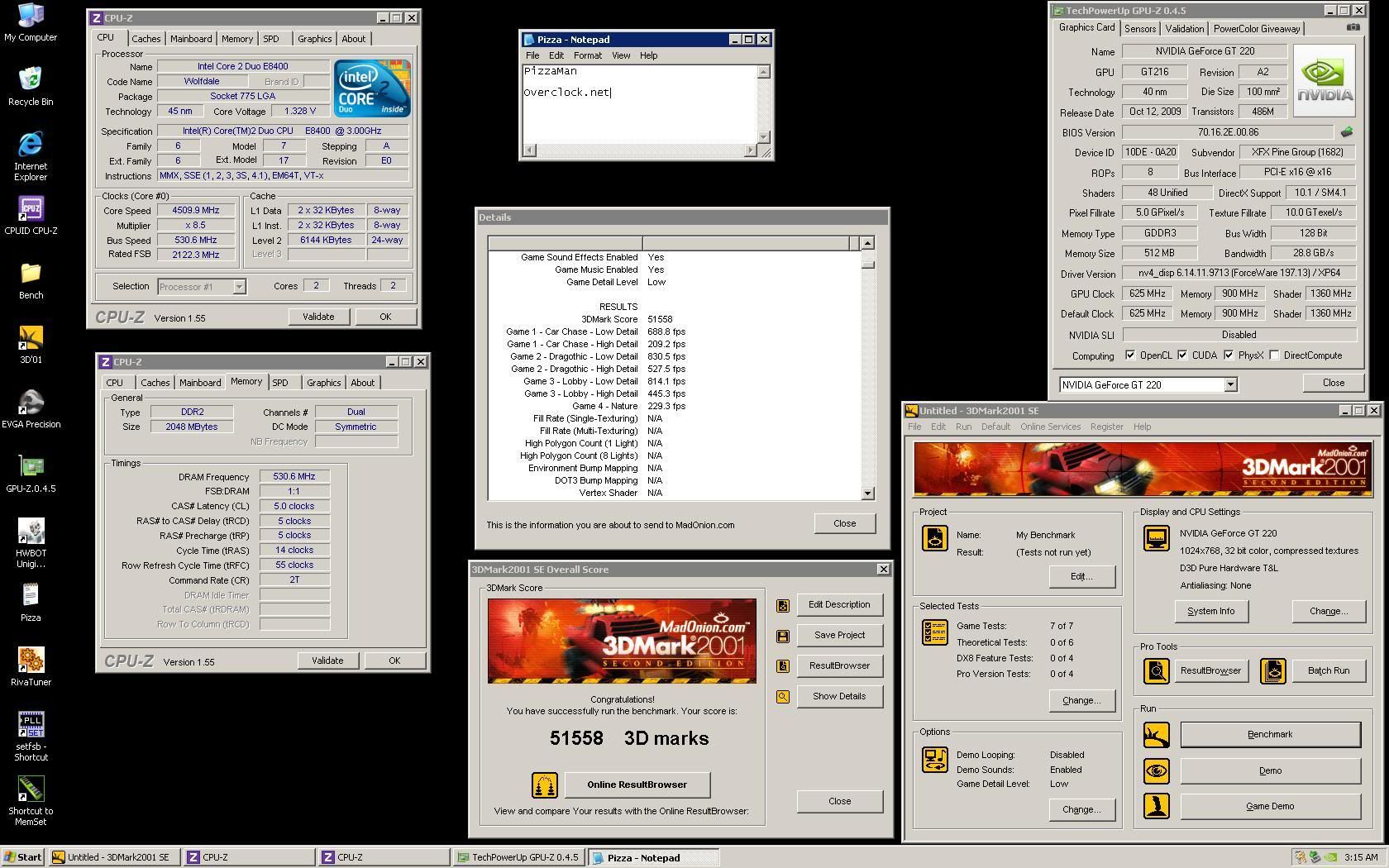
Task: Open the Bench folder icon
Action: tap(31, 280)
